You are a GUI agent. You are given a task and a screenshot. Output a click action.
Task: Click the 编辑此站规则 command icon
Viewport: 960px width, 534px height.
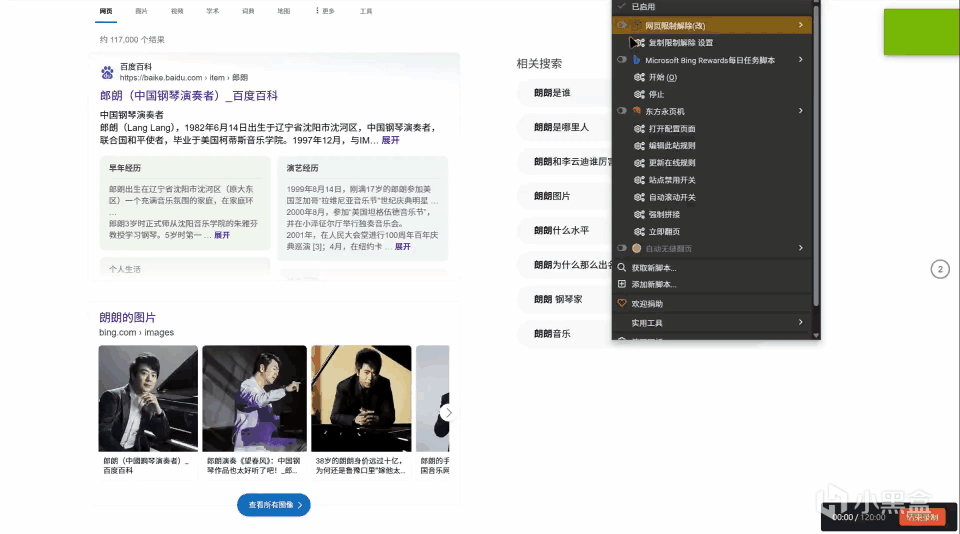(x=639, y=146)
